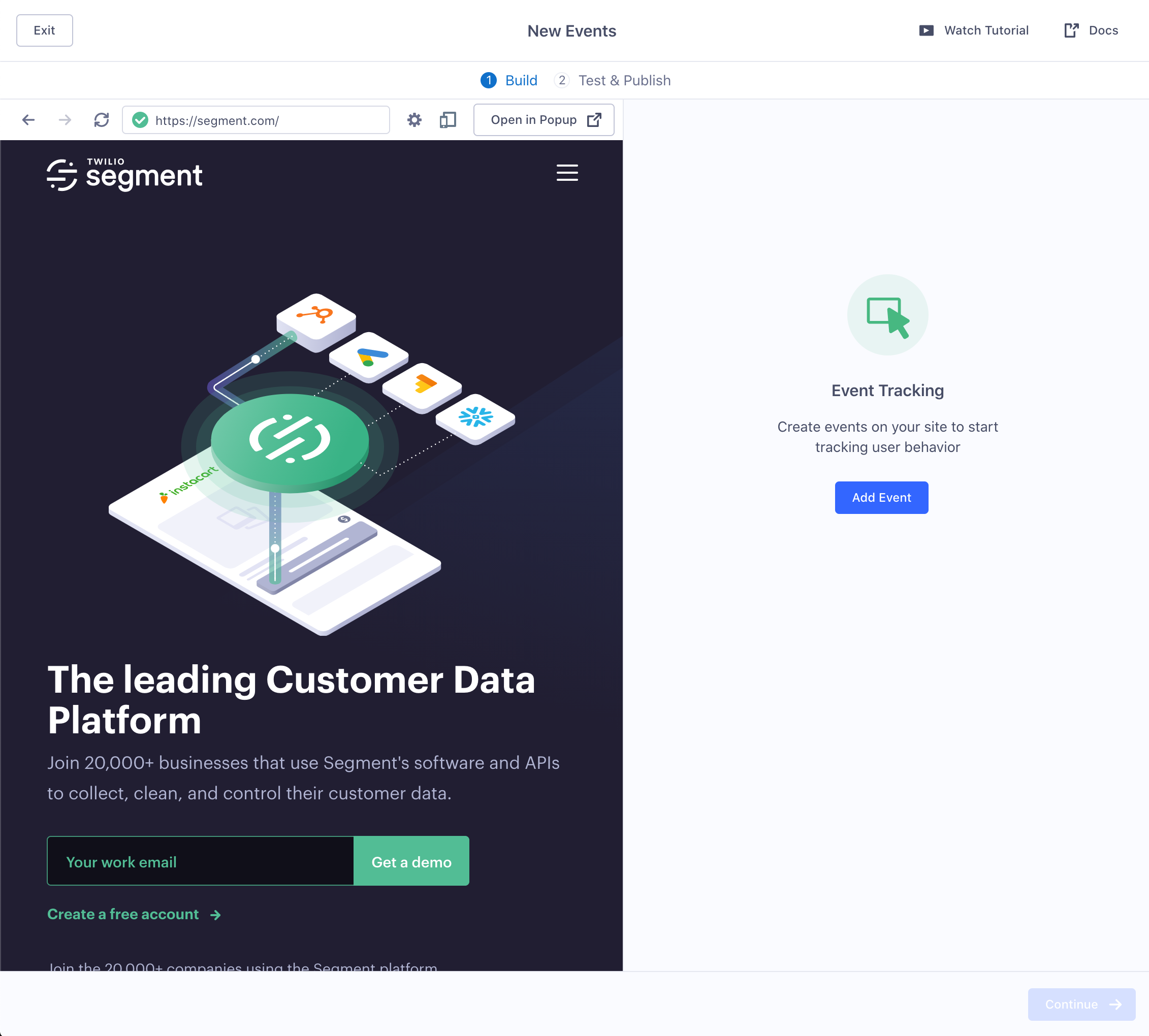Click the Add Event button
This screenshot has height=1036, width=1149.
881,497
